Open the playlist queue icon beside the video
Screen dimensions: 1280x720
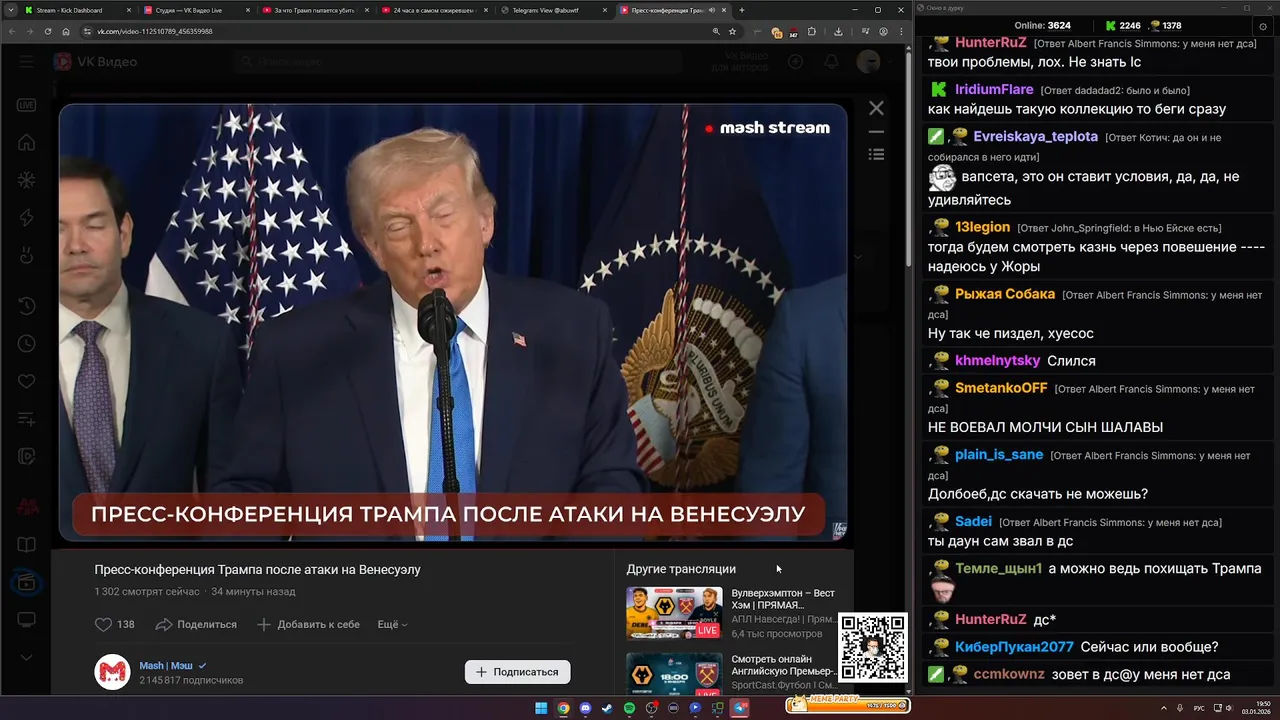point(876,154)
